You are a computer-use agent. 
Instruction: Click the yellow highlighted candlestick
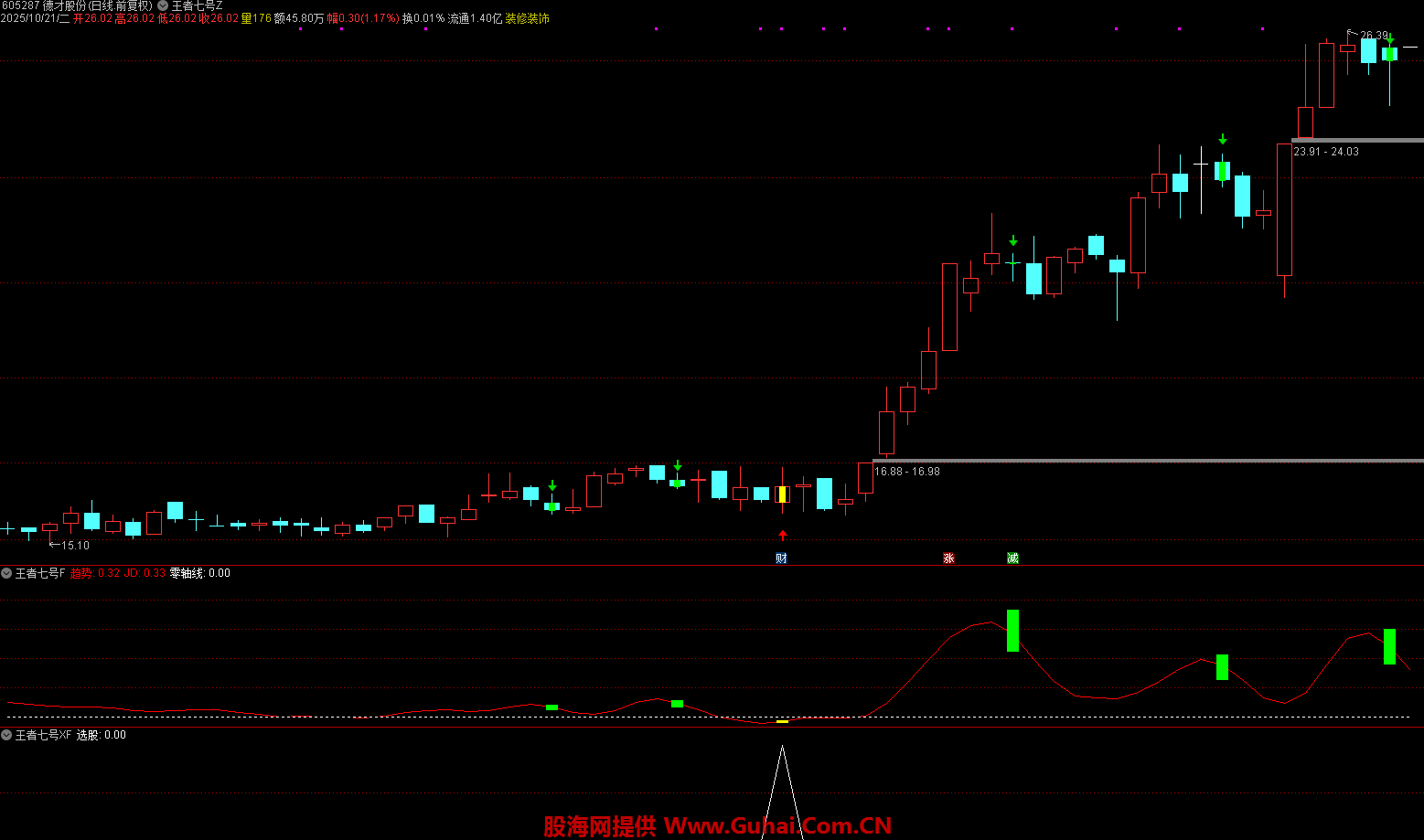782,494
